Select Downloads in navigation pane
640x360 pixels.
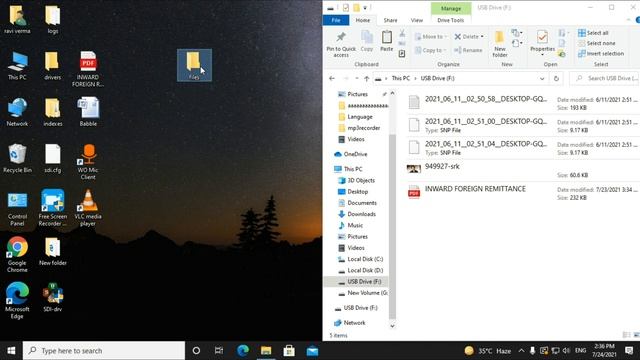coord(357,214)
